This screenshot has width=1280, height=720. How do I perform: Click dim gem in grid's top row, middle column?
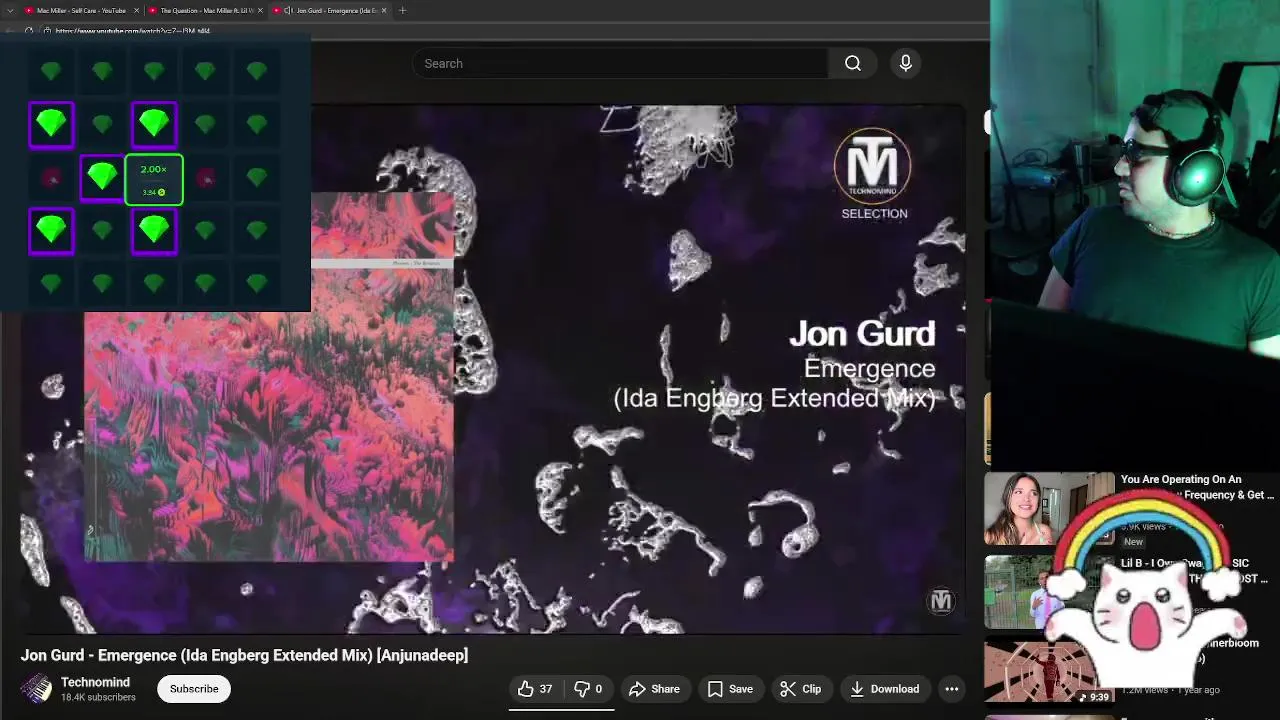pyautogui.click(x=154, y=71)
